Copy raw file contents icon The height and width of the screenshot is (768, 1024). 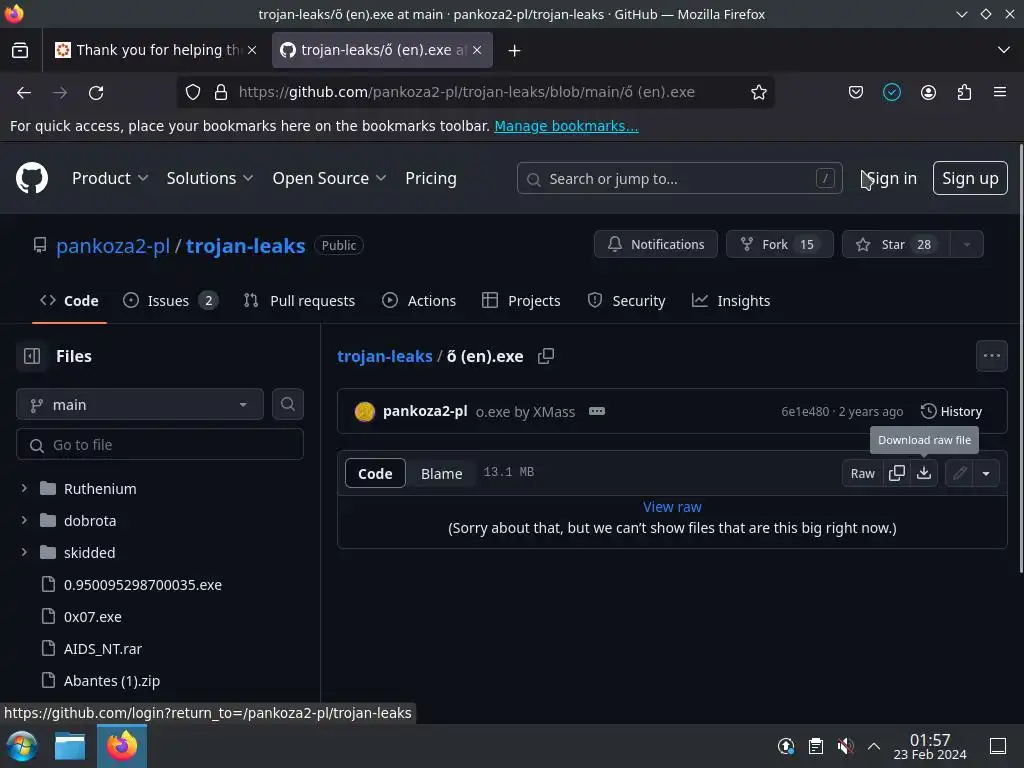coord(897,473)
